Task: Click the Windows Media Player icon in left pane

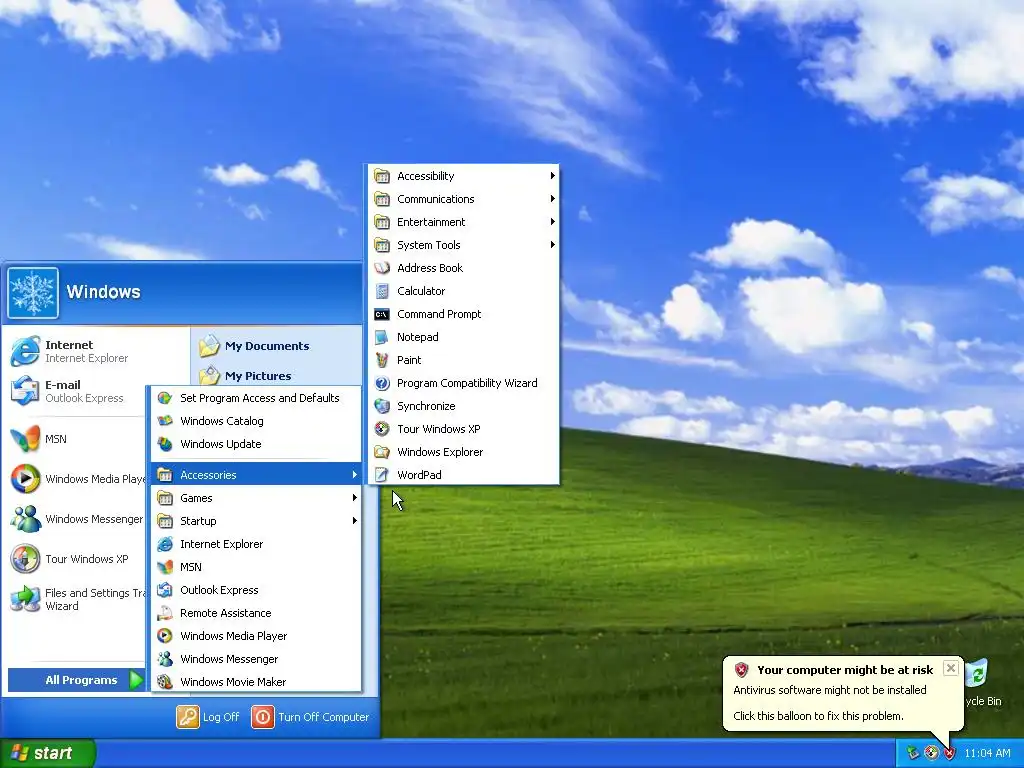Action: coord(25,479)
